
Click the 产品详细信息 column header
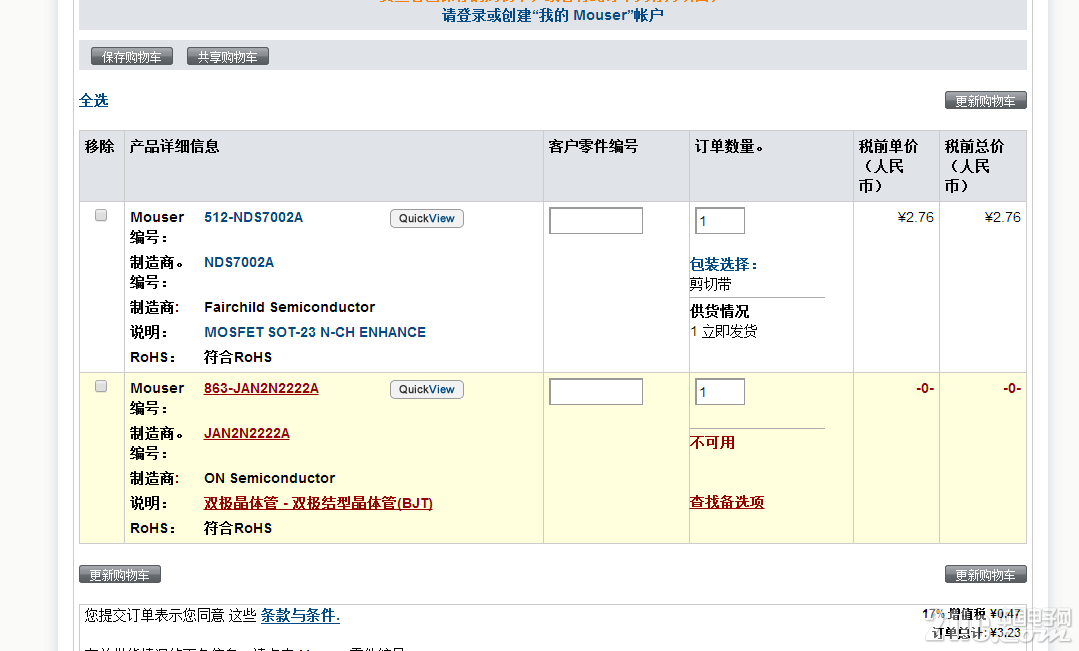click(x=174, y=146)
